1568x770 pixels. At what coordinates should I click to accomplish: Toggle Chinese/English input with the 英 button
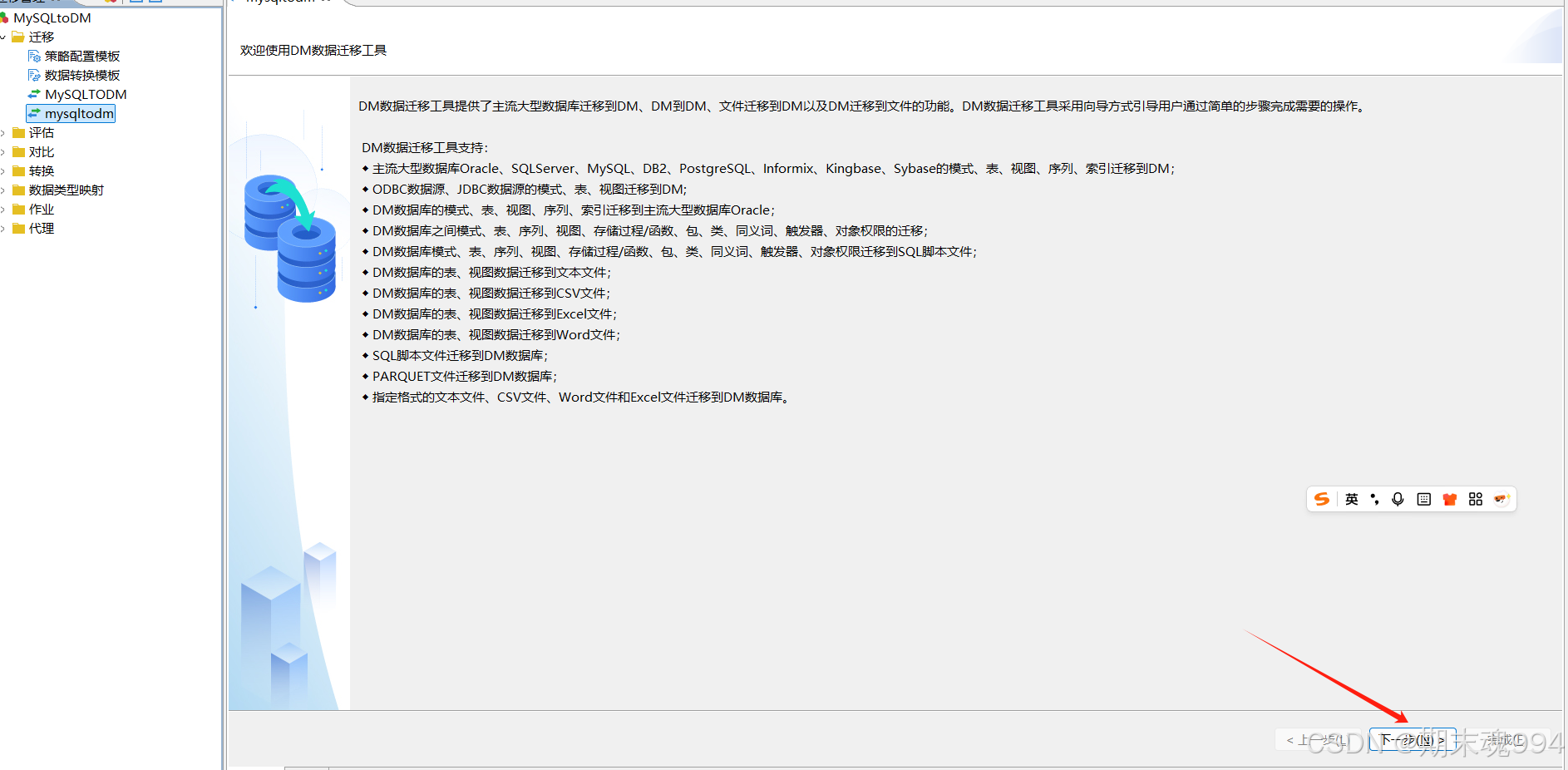1352,499
